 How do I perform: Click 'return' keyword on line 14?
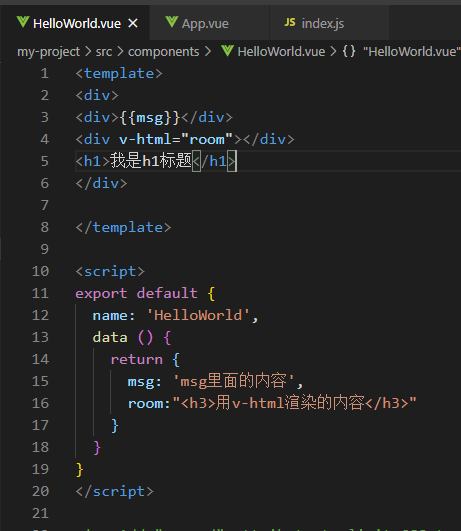click(x=137, y=360)
